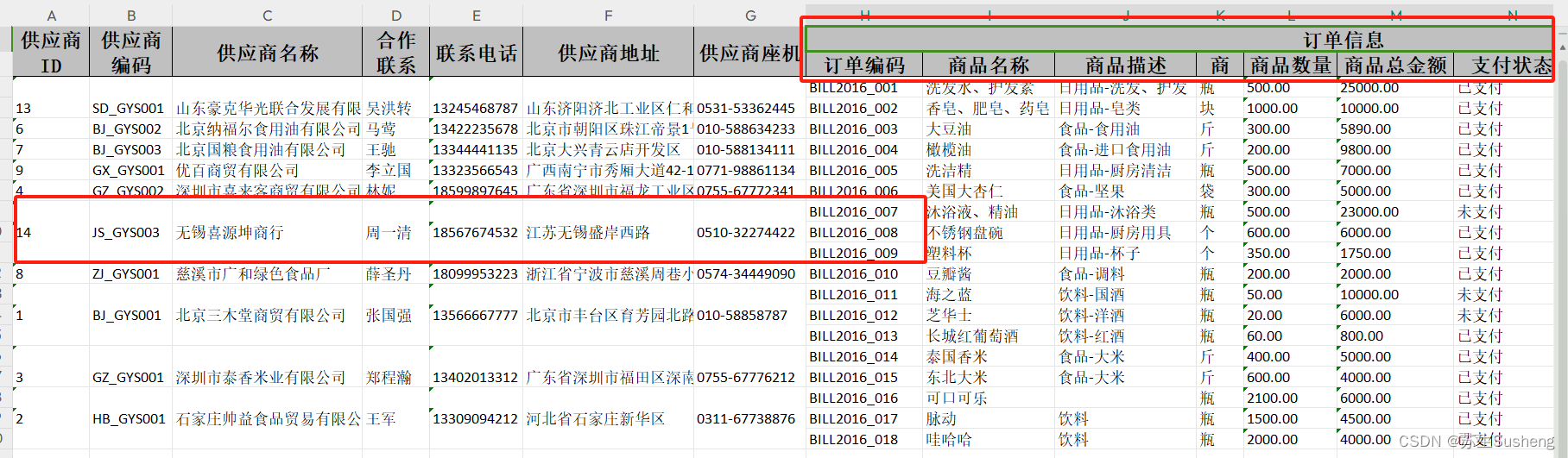Click phone number cell 13245468787
This screenshot has height=458, width=1568.
[x=476, y=109]
